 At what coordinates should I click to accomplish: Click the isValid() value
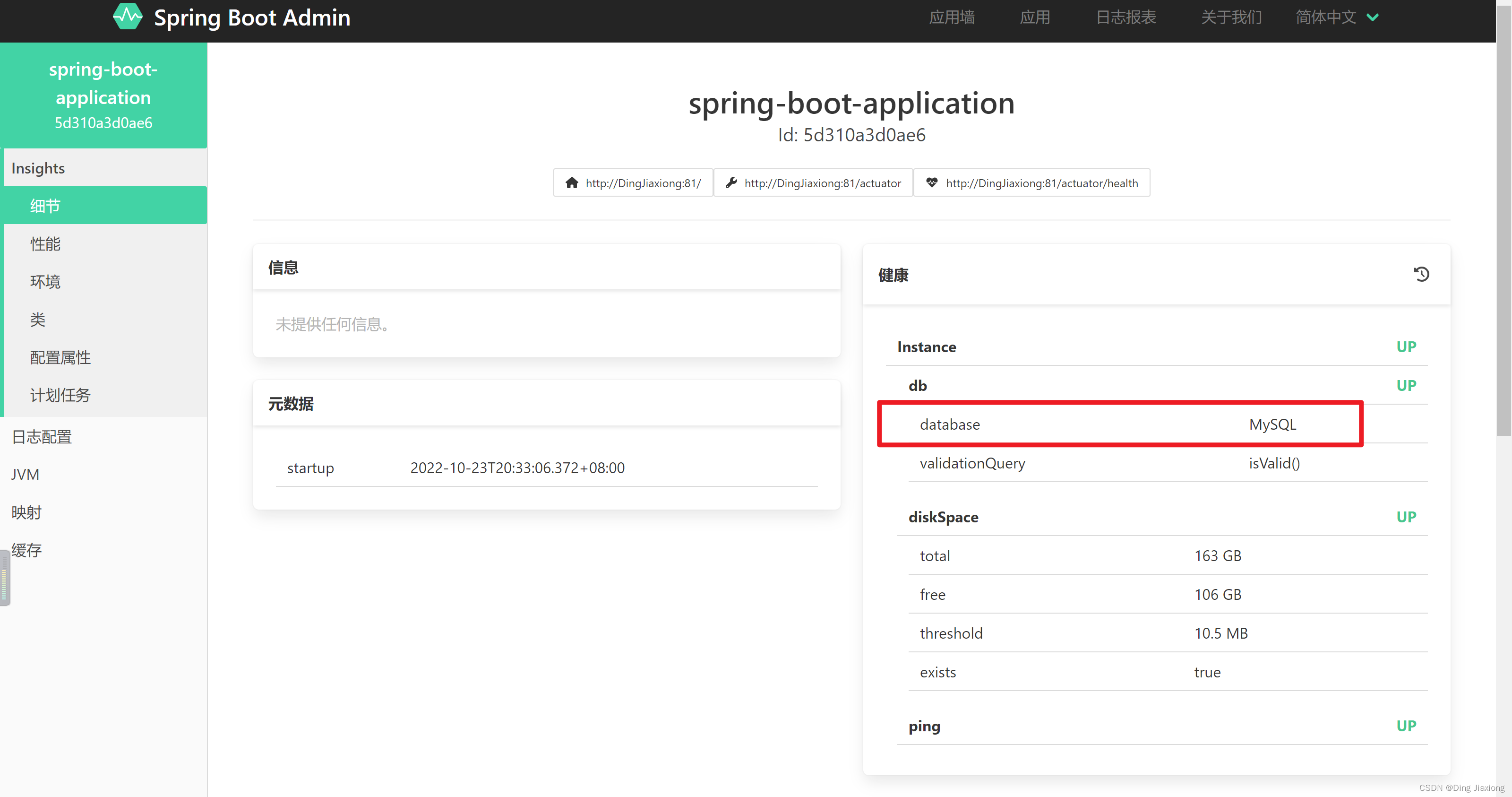1274,463
